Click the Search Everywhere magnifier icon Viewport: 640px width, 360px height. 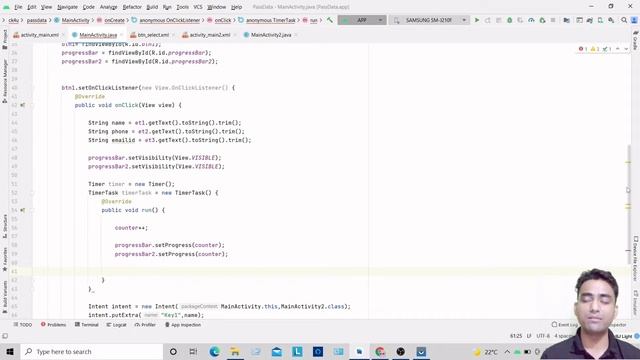coord(624,20)
